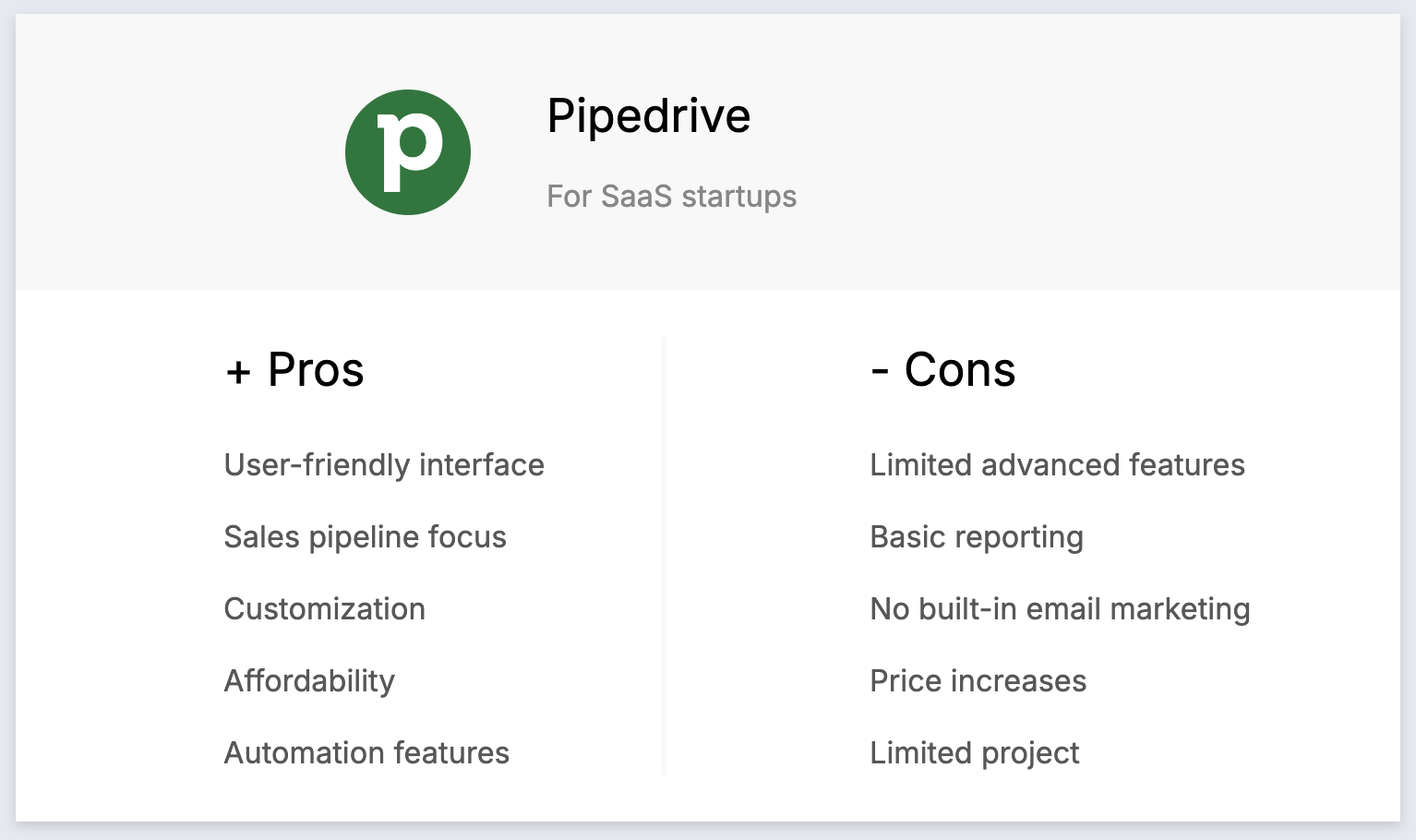Click the vertical divider between Pros and Cons
This screenshot has height=840, width=1416.
coord(664,554)
